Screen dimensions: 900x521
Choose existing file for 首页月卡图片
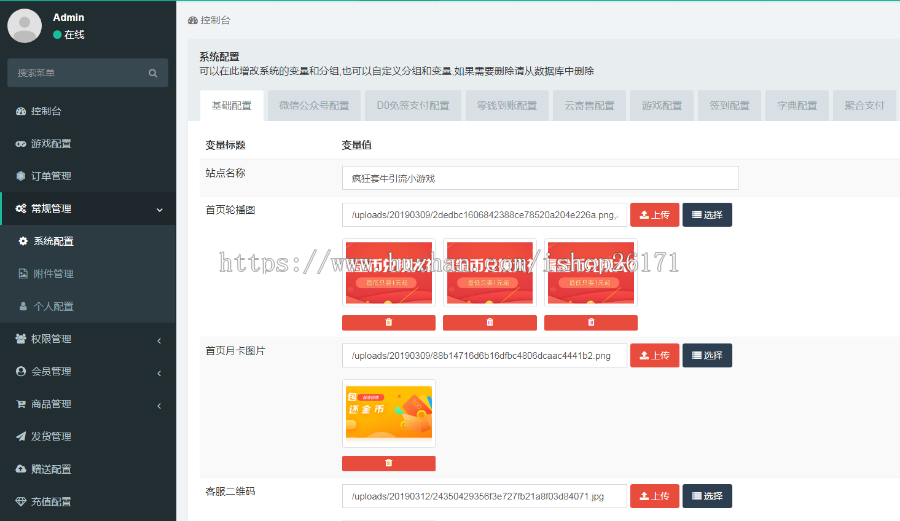click(x=707, y=355)
